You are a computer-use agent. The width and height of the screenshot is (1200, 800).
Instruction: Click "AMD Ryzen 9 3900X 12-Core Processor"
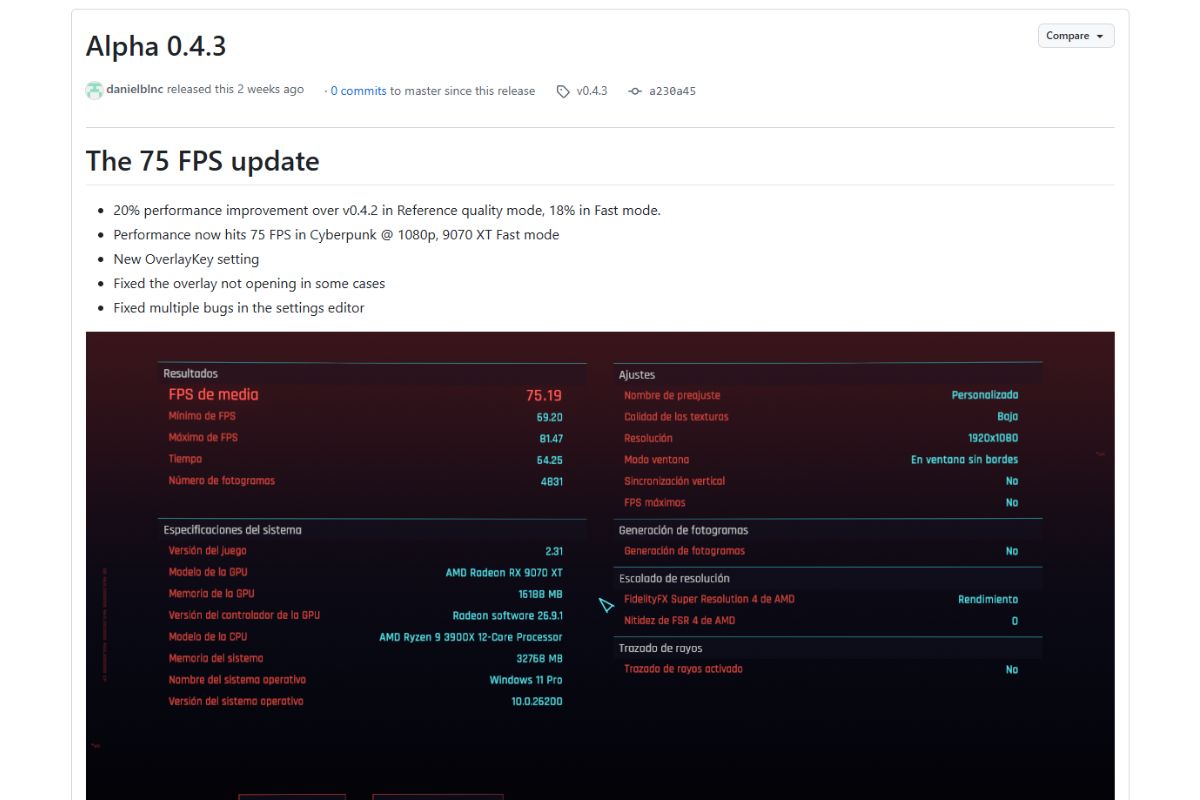point(471,637)
